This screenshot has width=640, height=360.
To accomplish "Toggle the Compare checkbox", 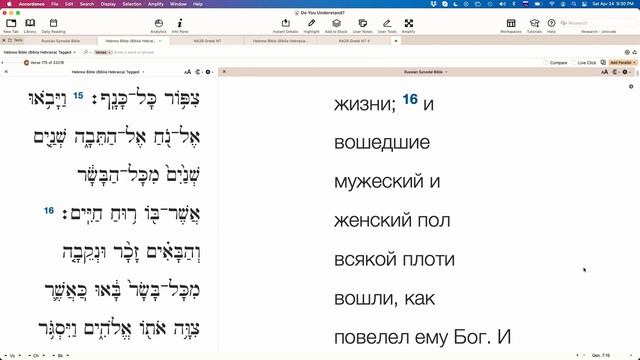I will pyautogui.click(x=546, y=63).
